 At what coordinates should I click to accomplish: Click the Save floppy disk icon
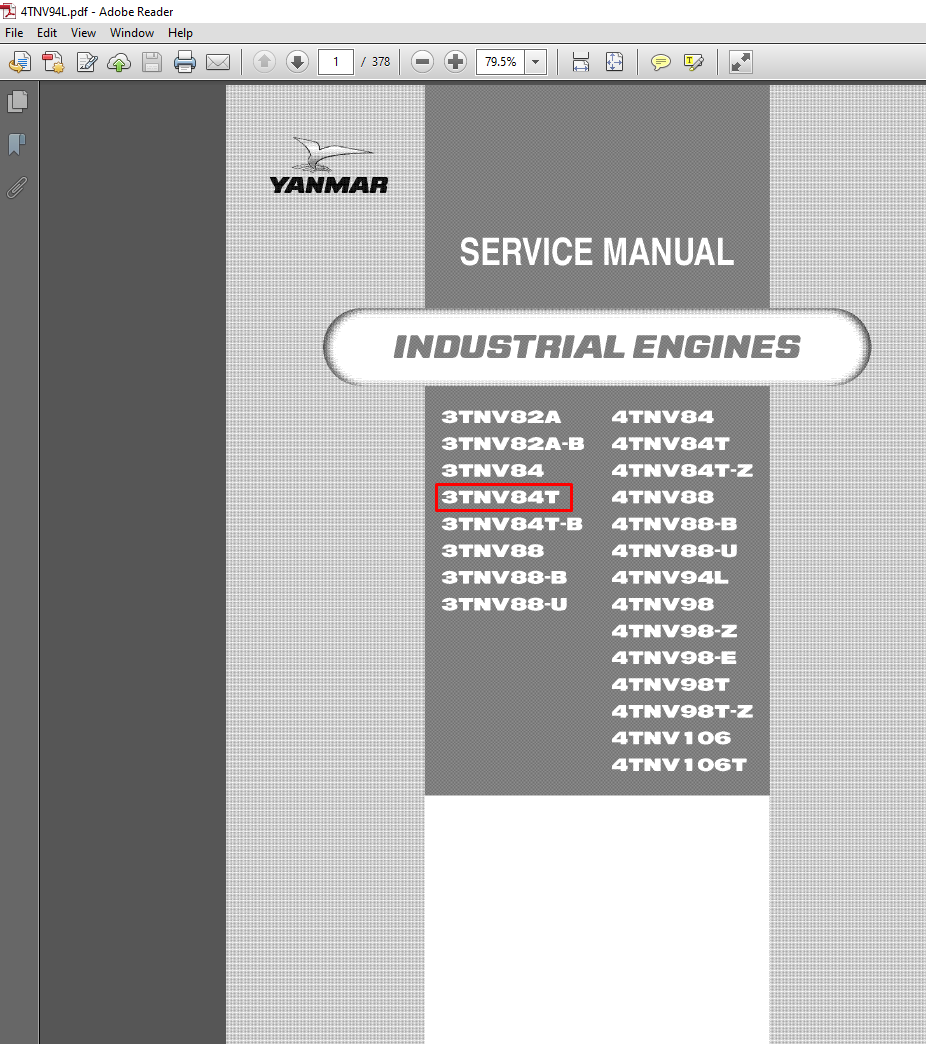[152, 63]
